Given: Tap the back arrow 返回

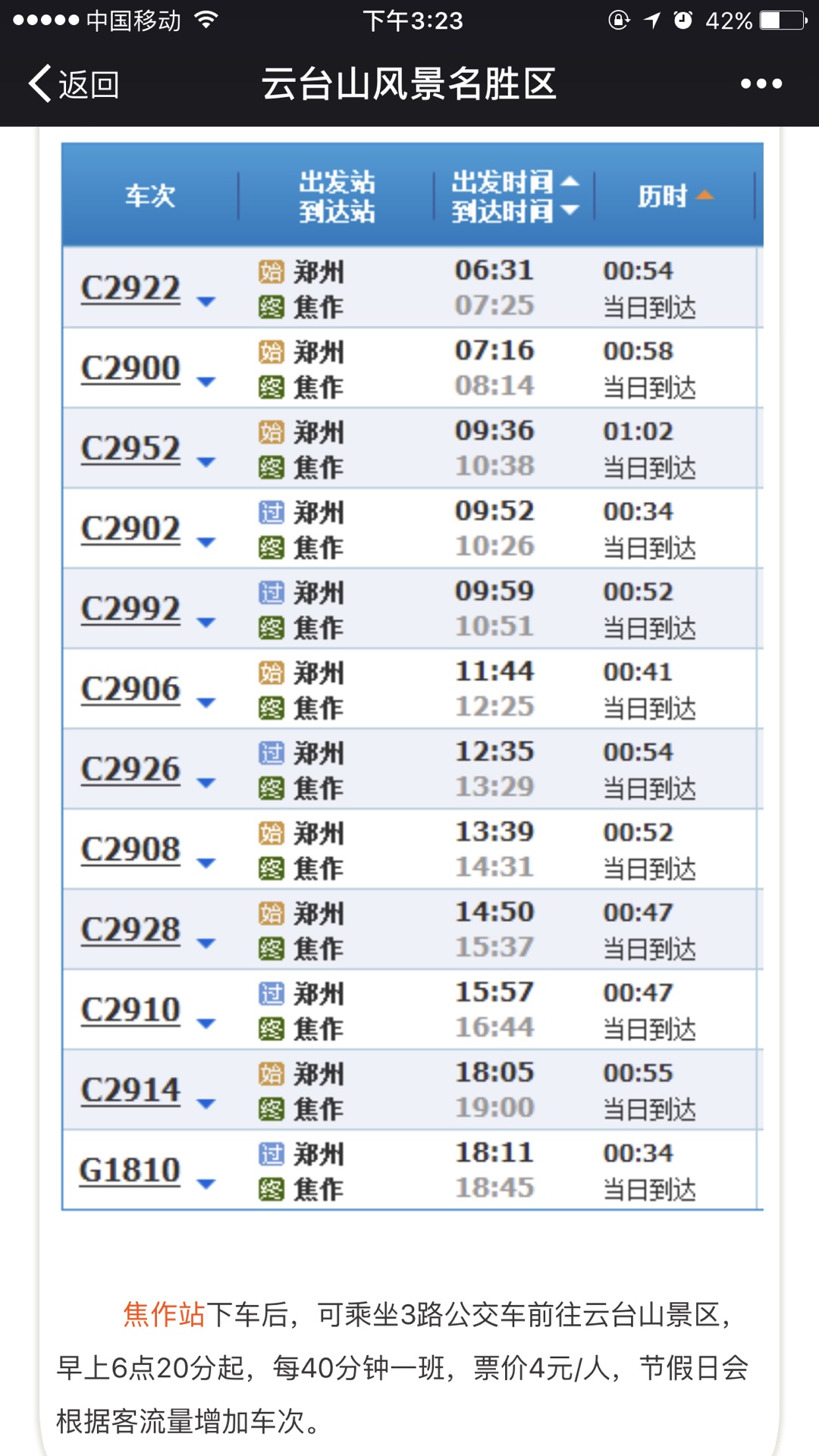Looking at the screenshot, I should tap(74, 83).
